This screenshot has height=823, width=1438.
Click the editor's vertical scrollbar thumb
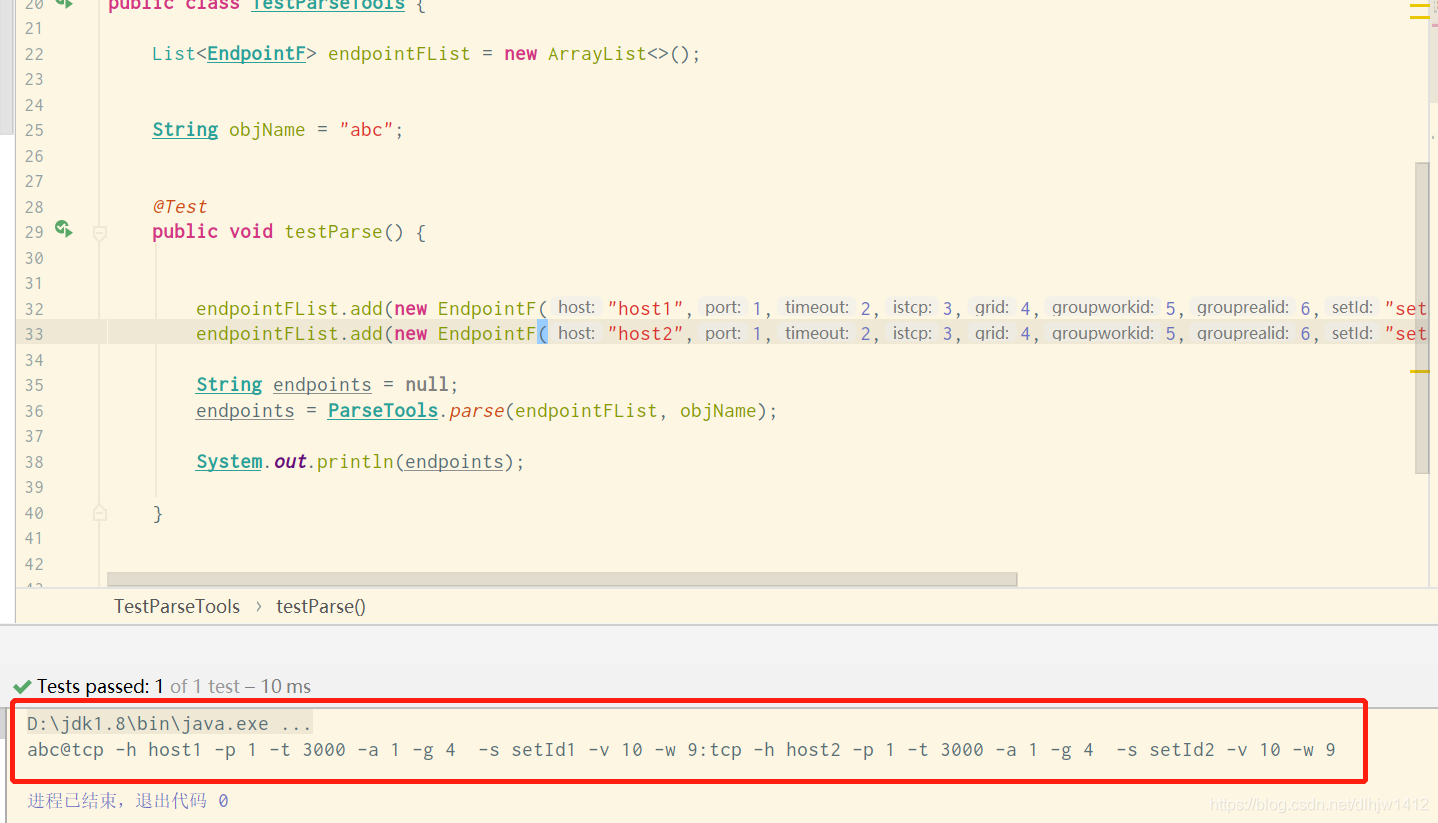(1422, 318)
